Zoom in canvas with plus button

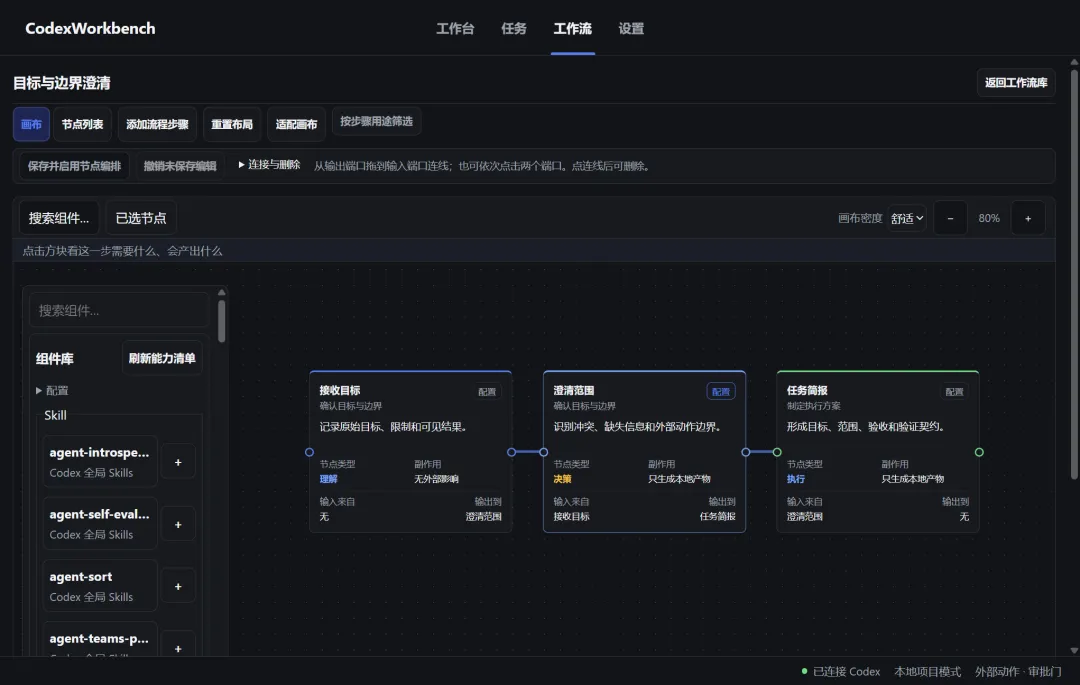(x=1028, y=218)
